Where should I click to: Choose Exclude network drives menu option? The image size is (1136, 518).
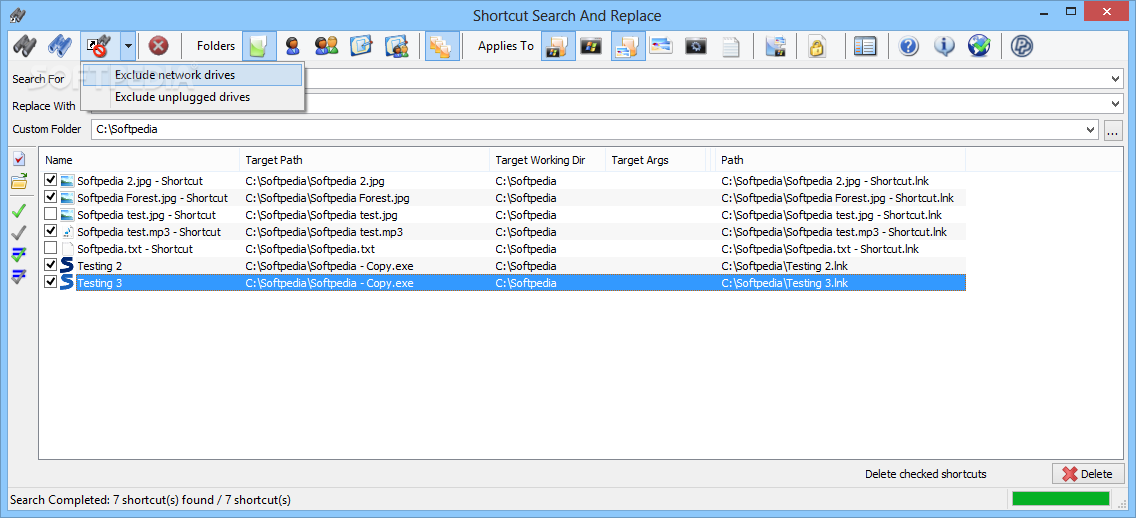point(192,75)
